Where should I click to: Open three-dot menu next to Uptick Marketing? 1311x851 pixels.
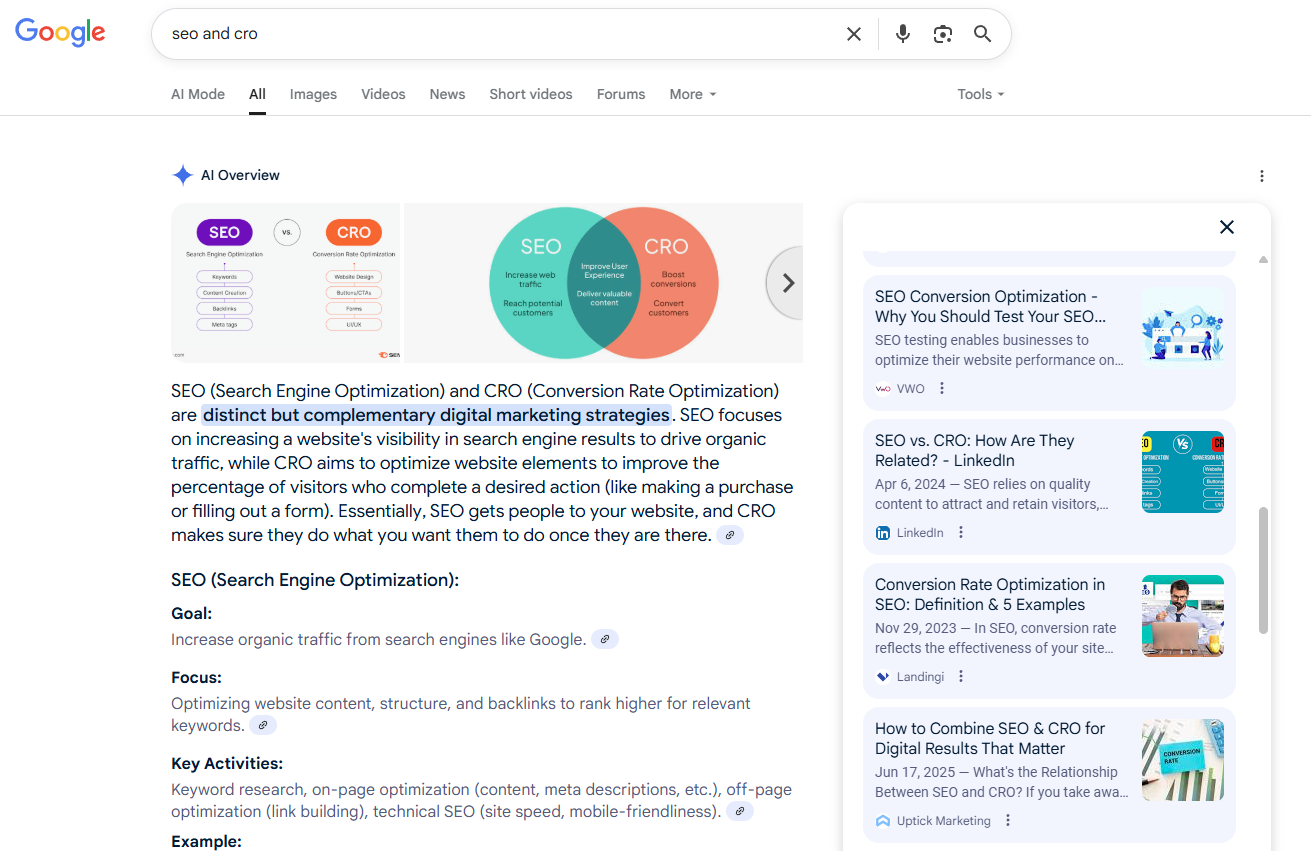(1007, 821)
